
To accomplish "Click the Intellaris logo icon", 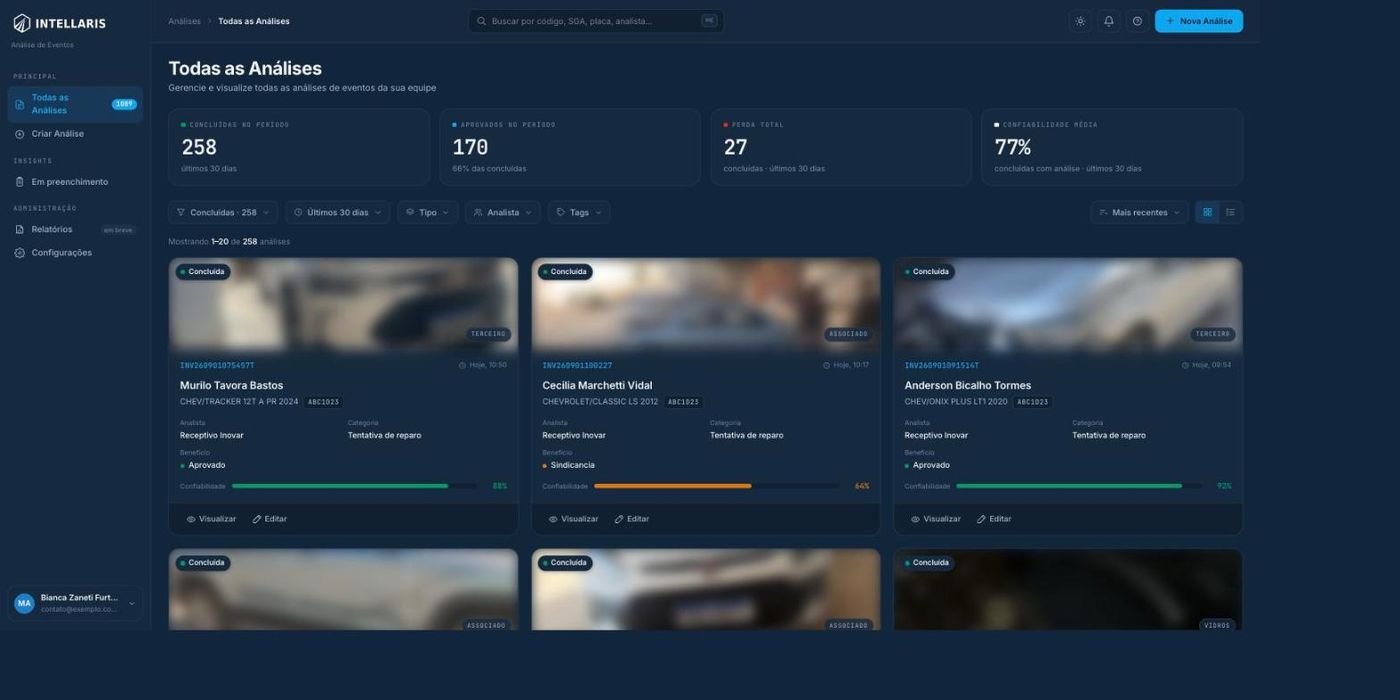I will (22, 23).
